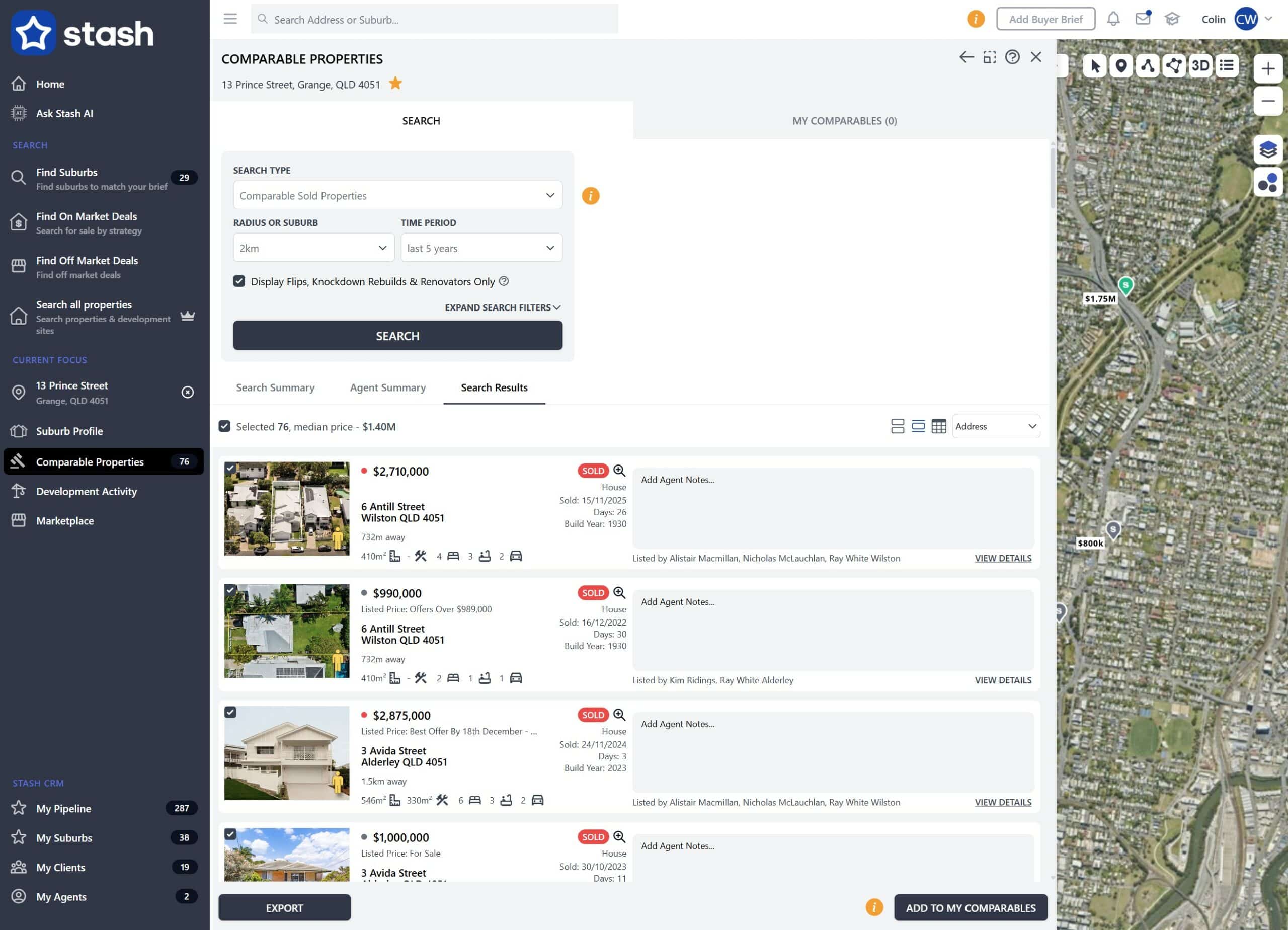
Task: Switch to My Comparables (0) tab
Action: 844,120
